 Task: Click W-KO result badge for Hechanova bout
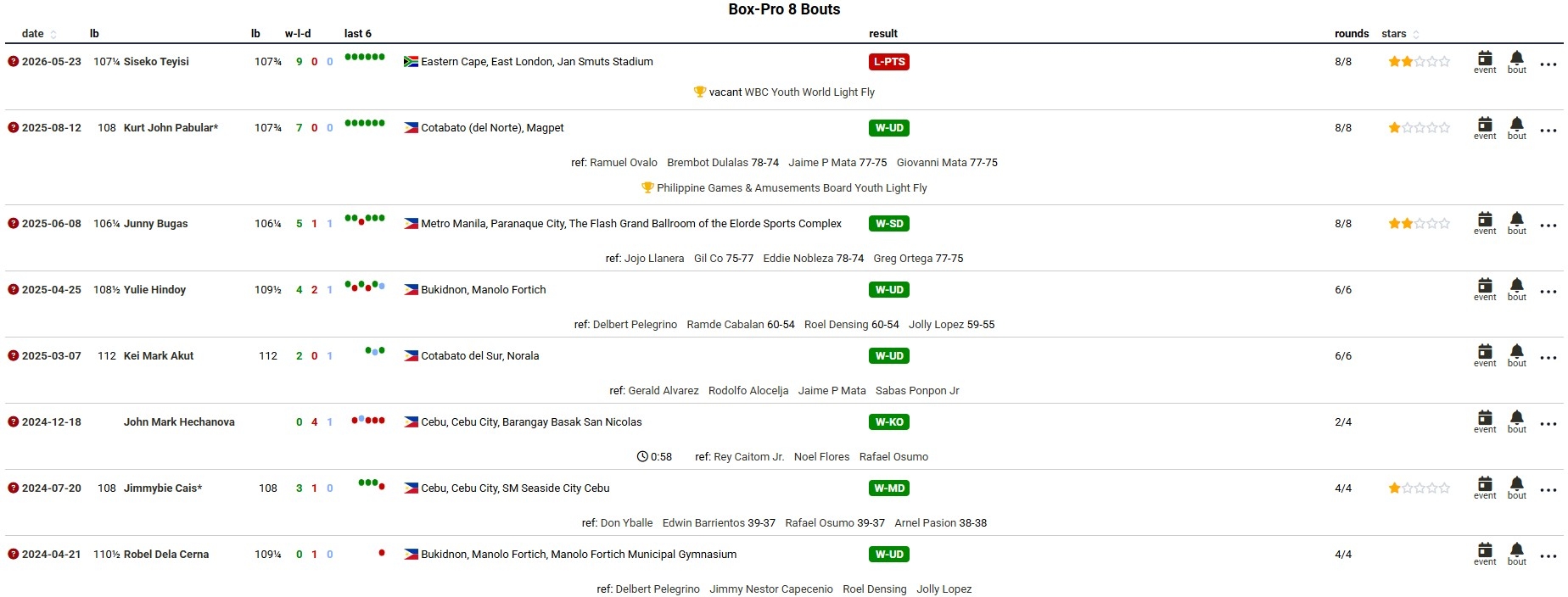click(889, 422)
